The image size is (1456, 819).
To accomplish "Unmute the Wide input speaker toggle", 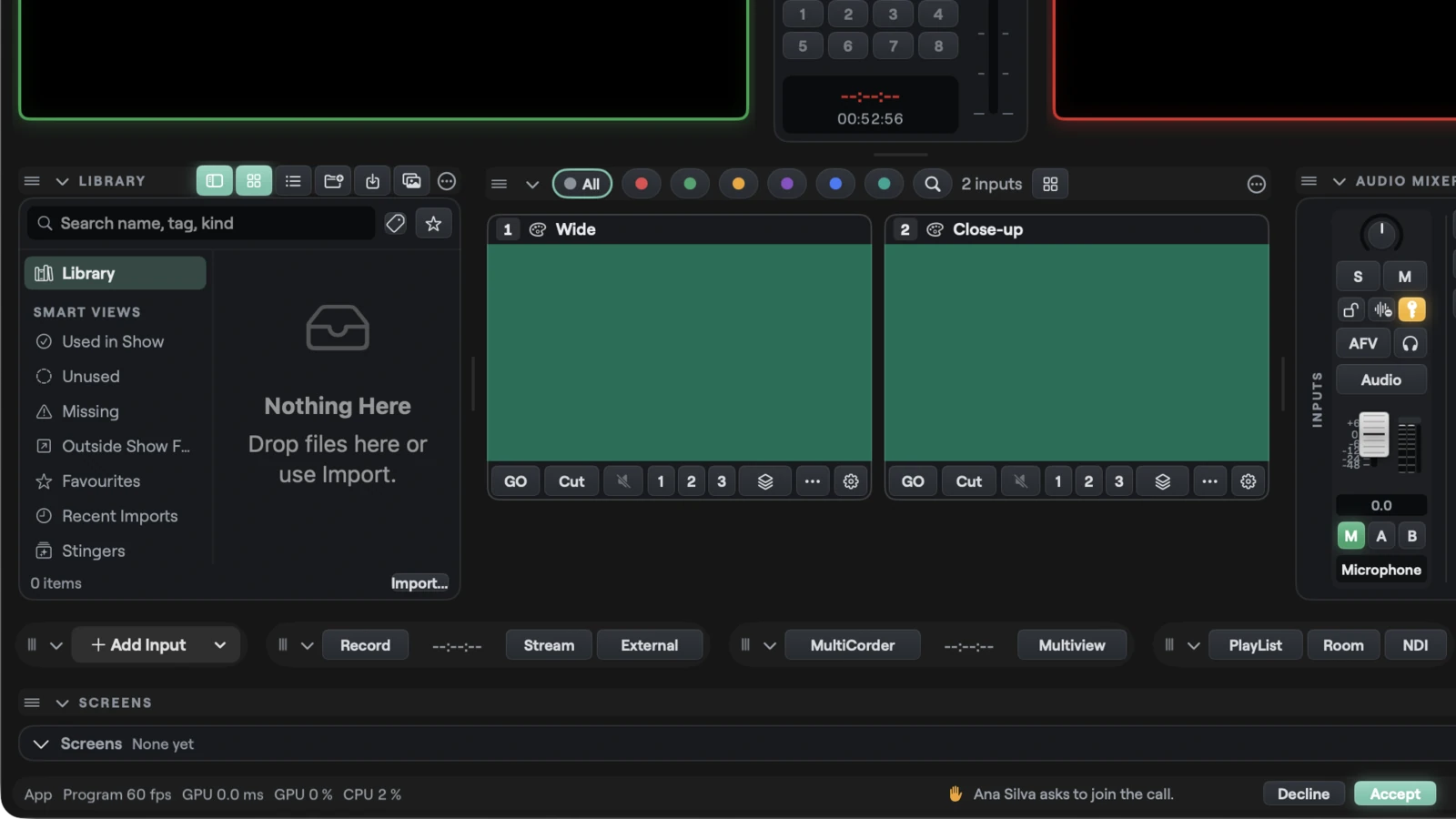I will [623, 481].
